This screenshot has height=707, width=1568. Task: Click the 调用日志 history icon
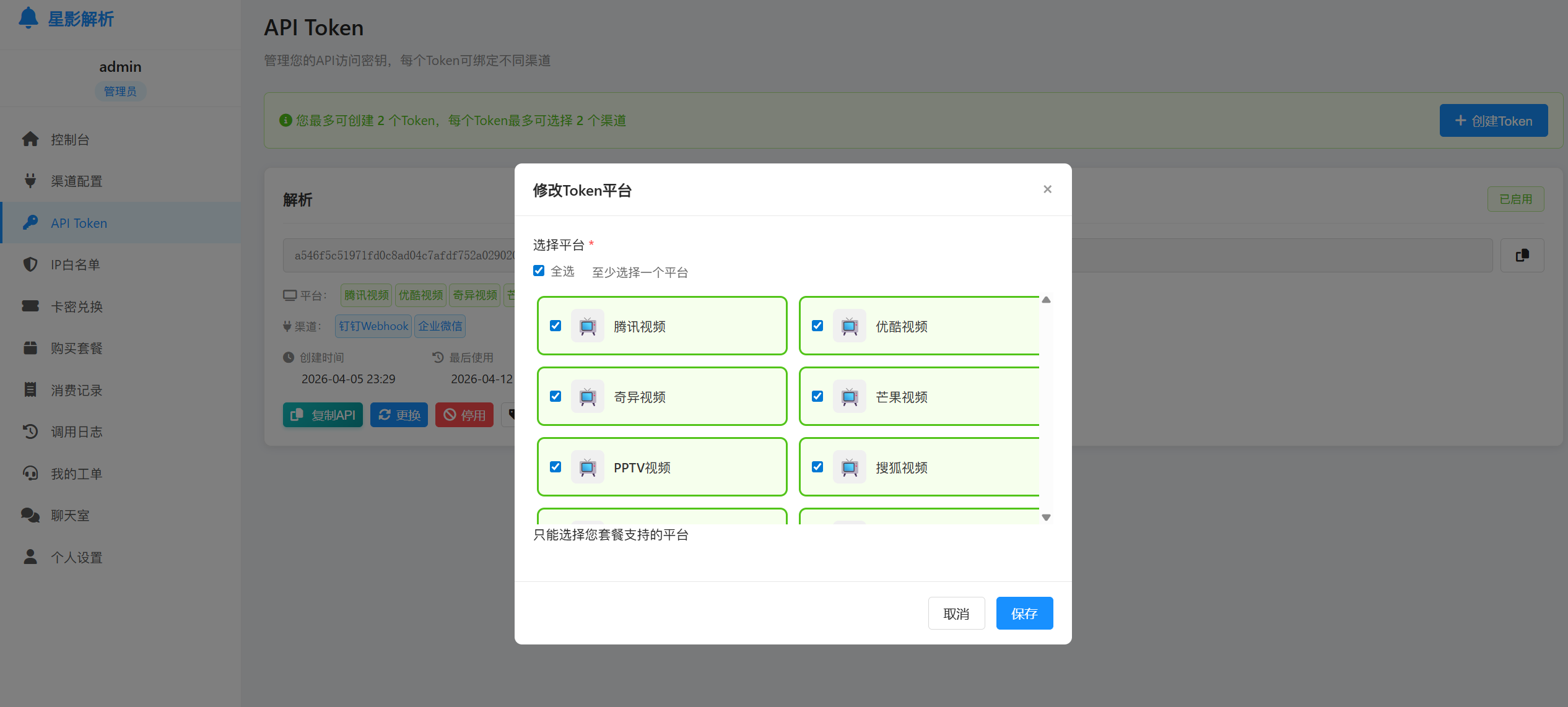pos(30,432)
